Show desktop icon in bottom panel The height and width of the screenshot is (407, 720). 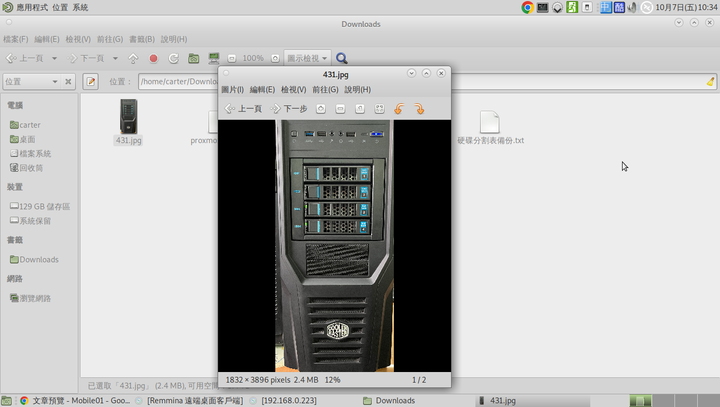[x=6, y=401]
